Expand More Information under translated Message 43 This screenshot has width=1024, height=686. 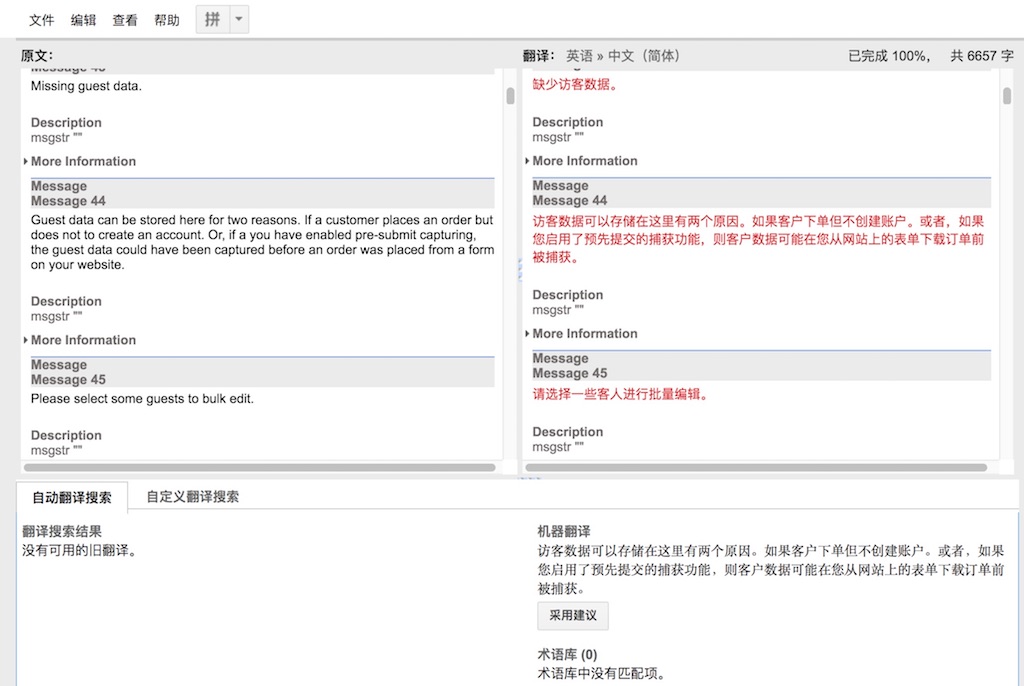(585, 161)
